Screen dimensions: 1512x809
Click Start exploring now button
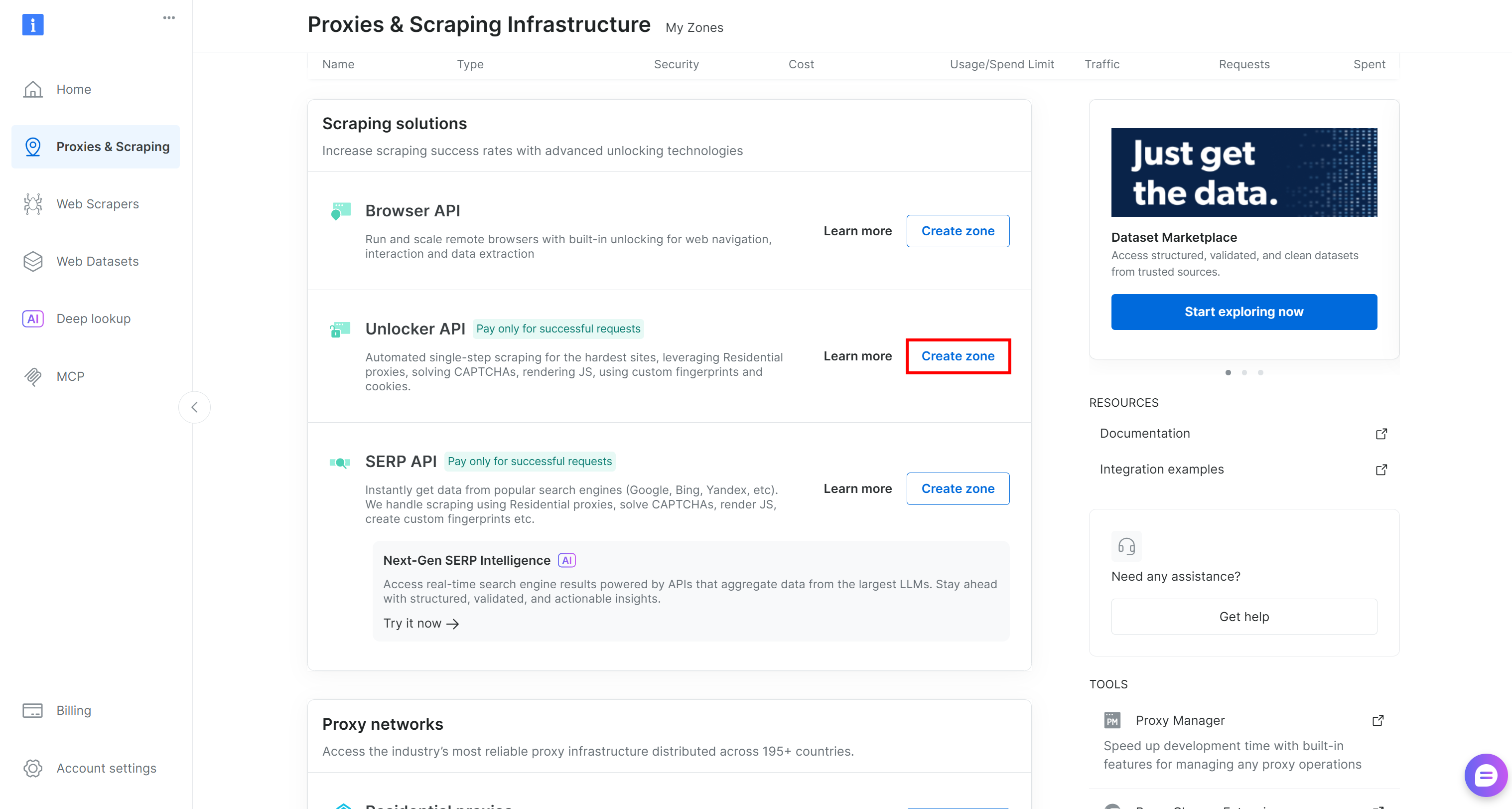click(1243, 312)
